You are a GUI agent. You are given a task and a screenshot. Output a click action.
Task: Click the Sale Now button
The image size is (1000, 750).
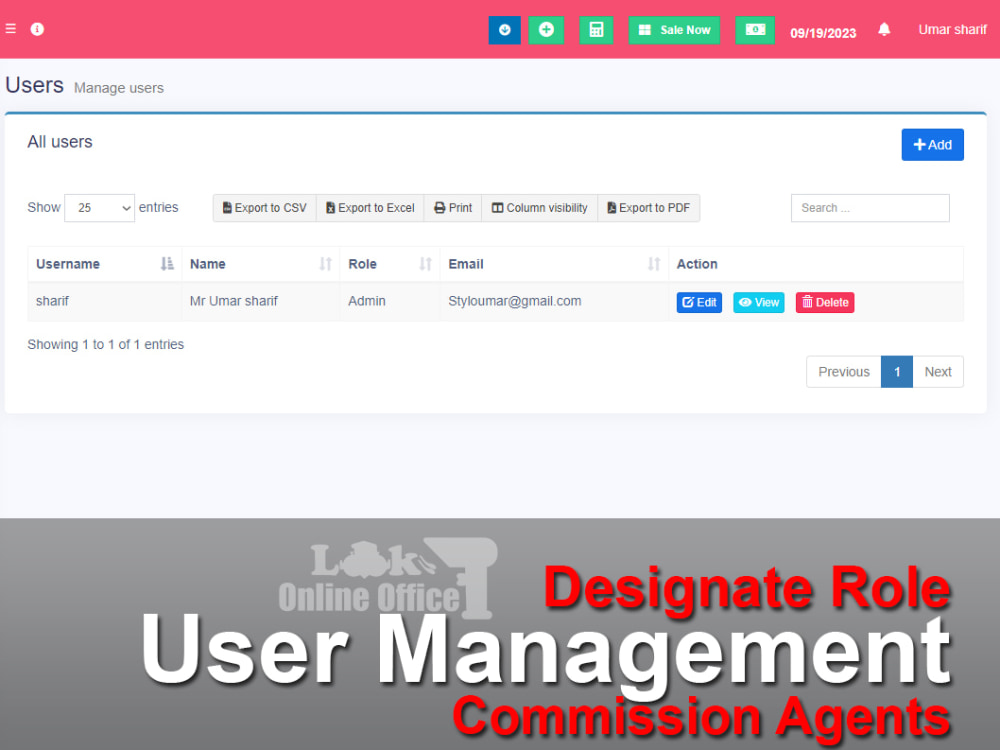click(674, 30)
